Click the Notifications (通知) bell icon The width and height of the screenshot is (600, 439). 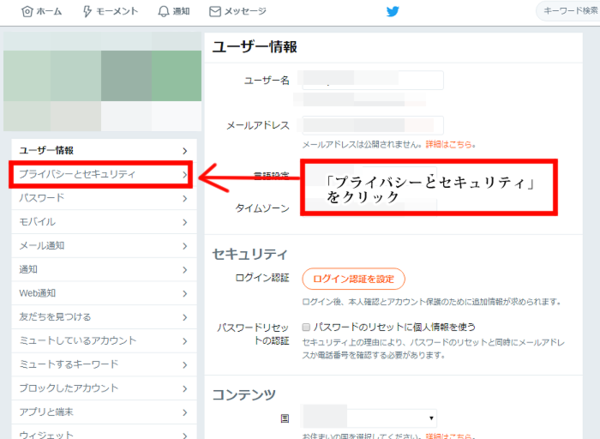tap(163, 11)
